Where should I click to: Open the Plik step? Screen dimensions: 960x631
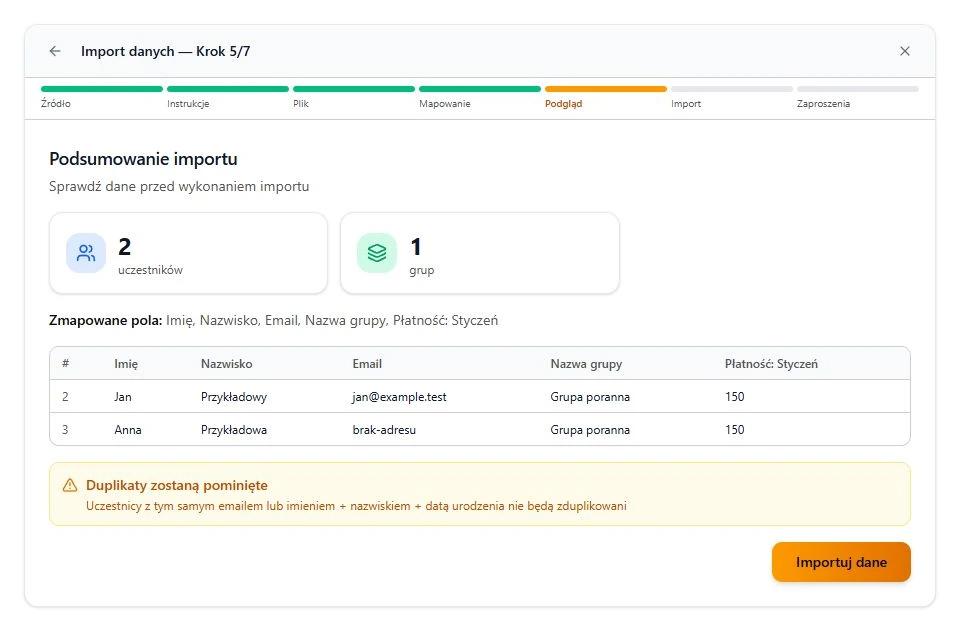pyautogui.click(x=354, y=97)
